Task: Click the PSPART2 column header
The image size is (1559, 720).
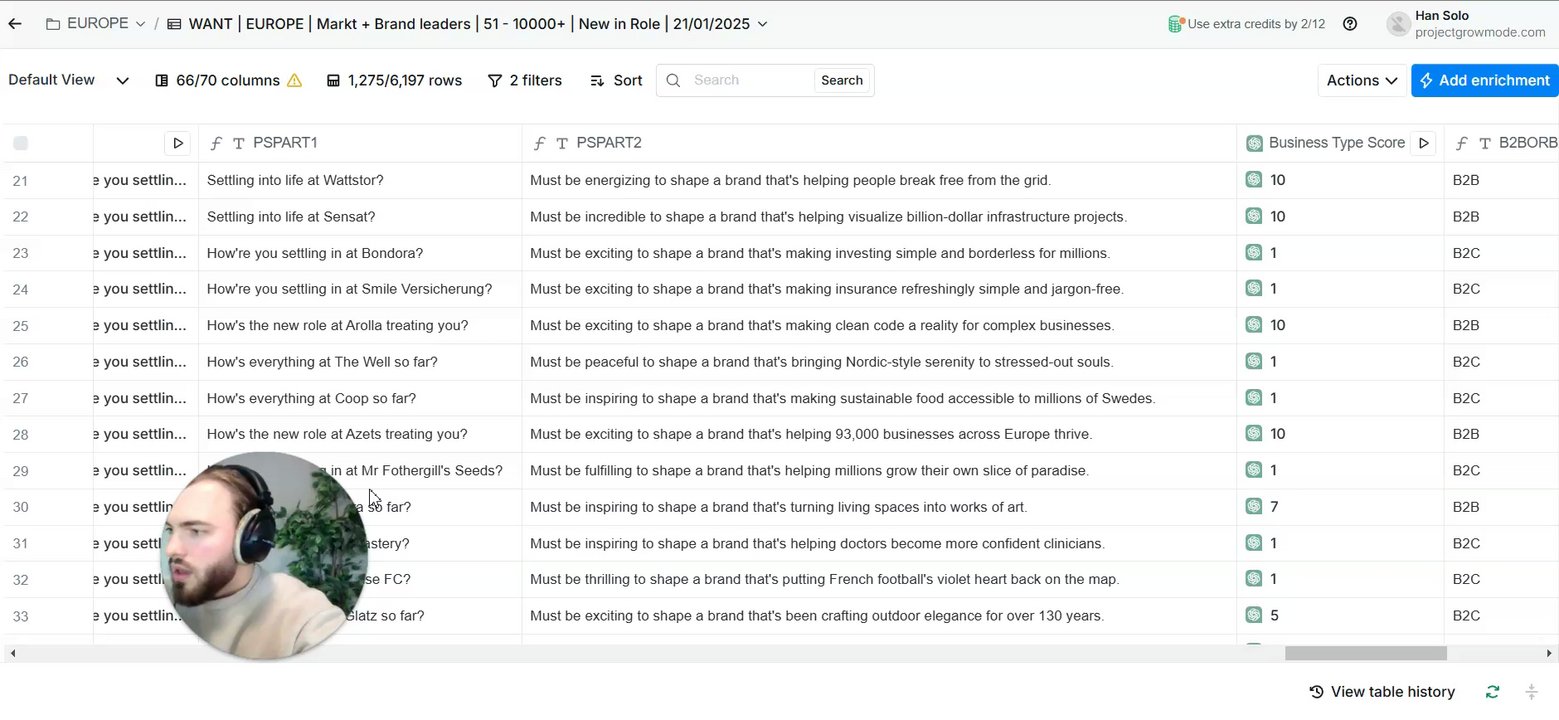Action: [x=609, y=143]
